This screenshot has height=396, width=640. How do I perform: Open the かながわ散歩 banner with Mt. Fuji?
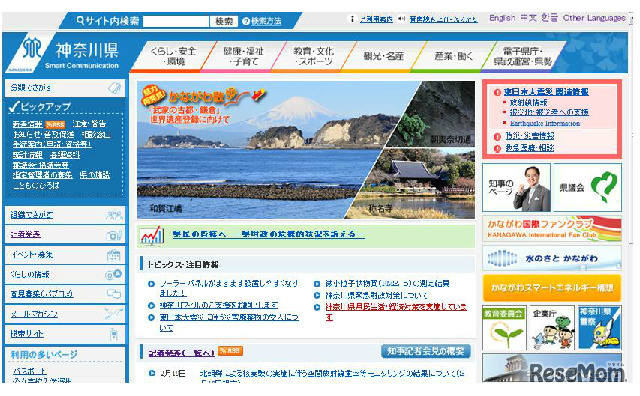pos(261,149)
